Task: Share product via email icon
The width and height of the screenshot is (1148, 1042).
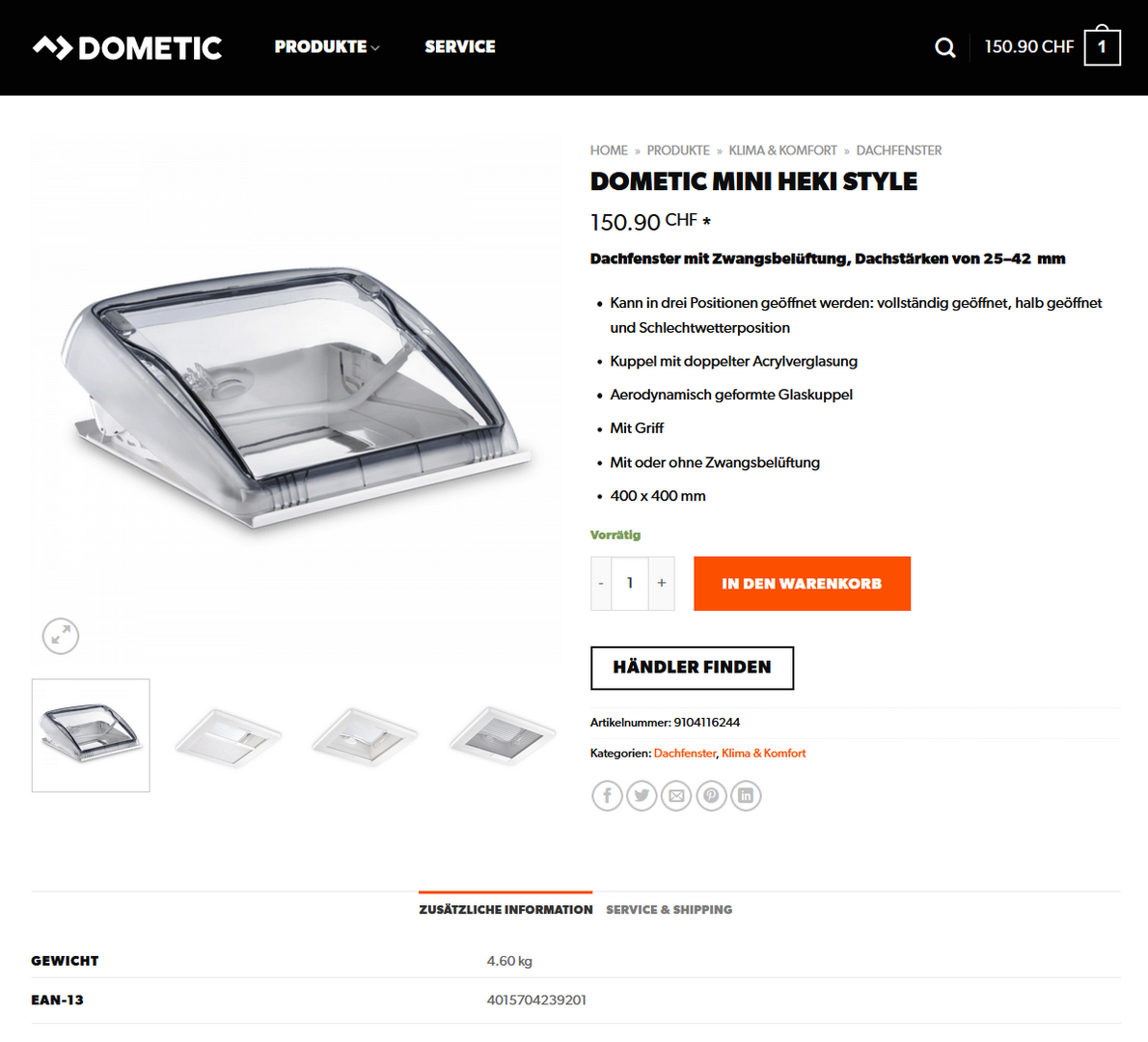Action: 676,795
